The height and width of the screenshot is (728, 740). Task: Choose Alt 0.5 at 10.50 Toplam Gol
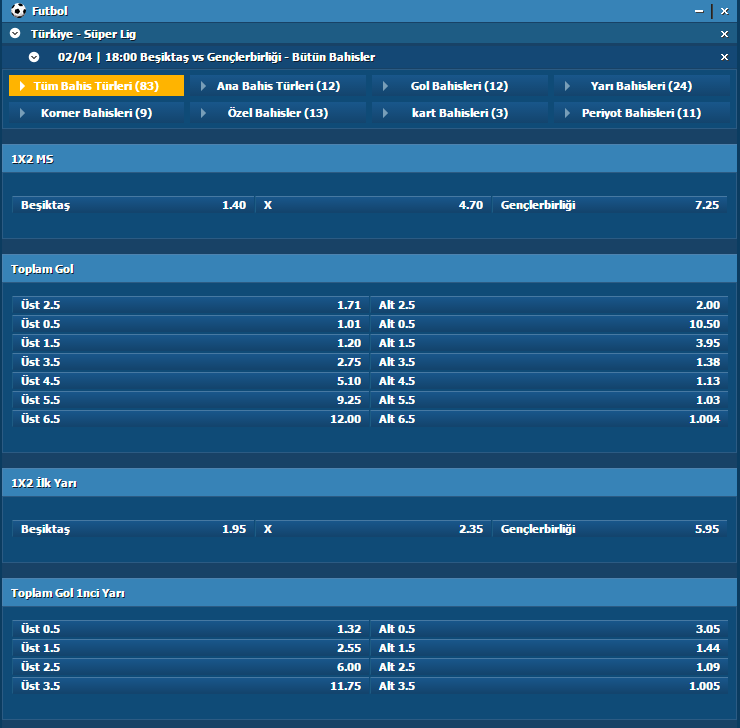(549, 324)
